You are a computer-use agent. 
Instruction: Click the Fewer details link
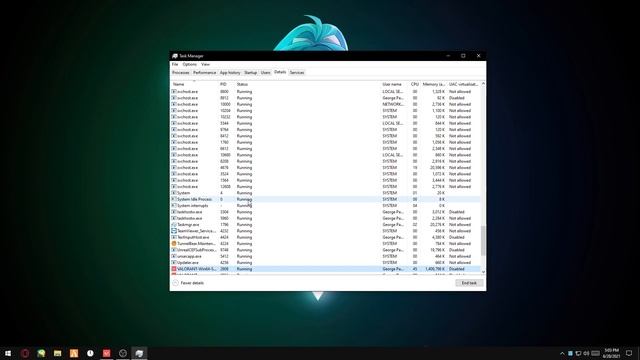pyautogui.click(x=192, y=283)
